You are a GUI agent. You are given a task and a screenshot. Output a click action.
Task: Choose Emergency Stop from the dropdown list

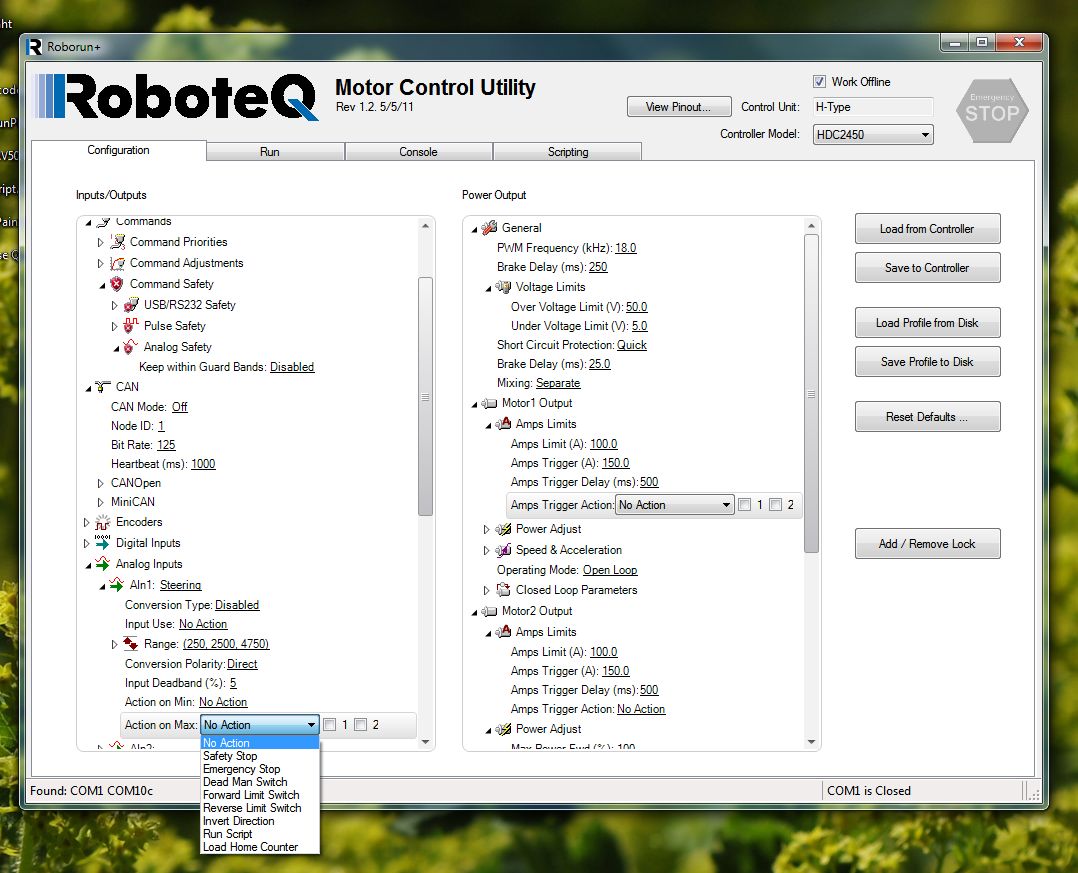pyautogui.click(x=241, y=769)
